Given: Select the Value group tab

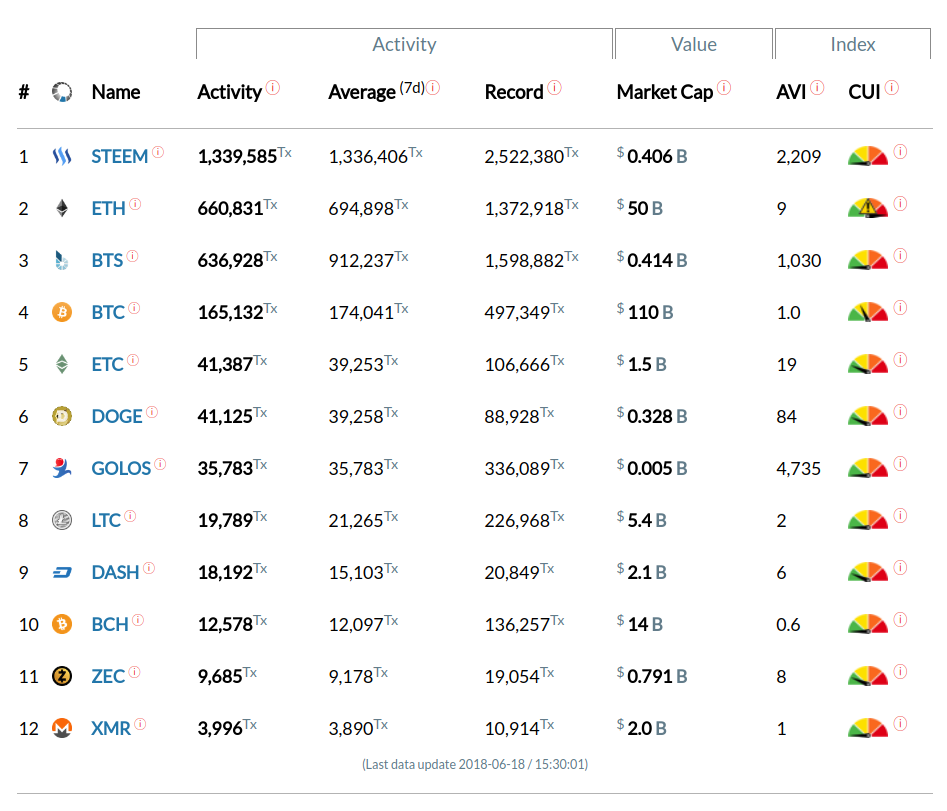Looking at the screenshot, I should [693, 44].
